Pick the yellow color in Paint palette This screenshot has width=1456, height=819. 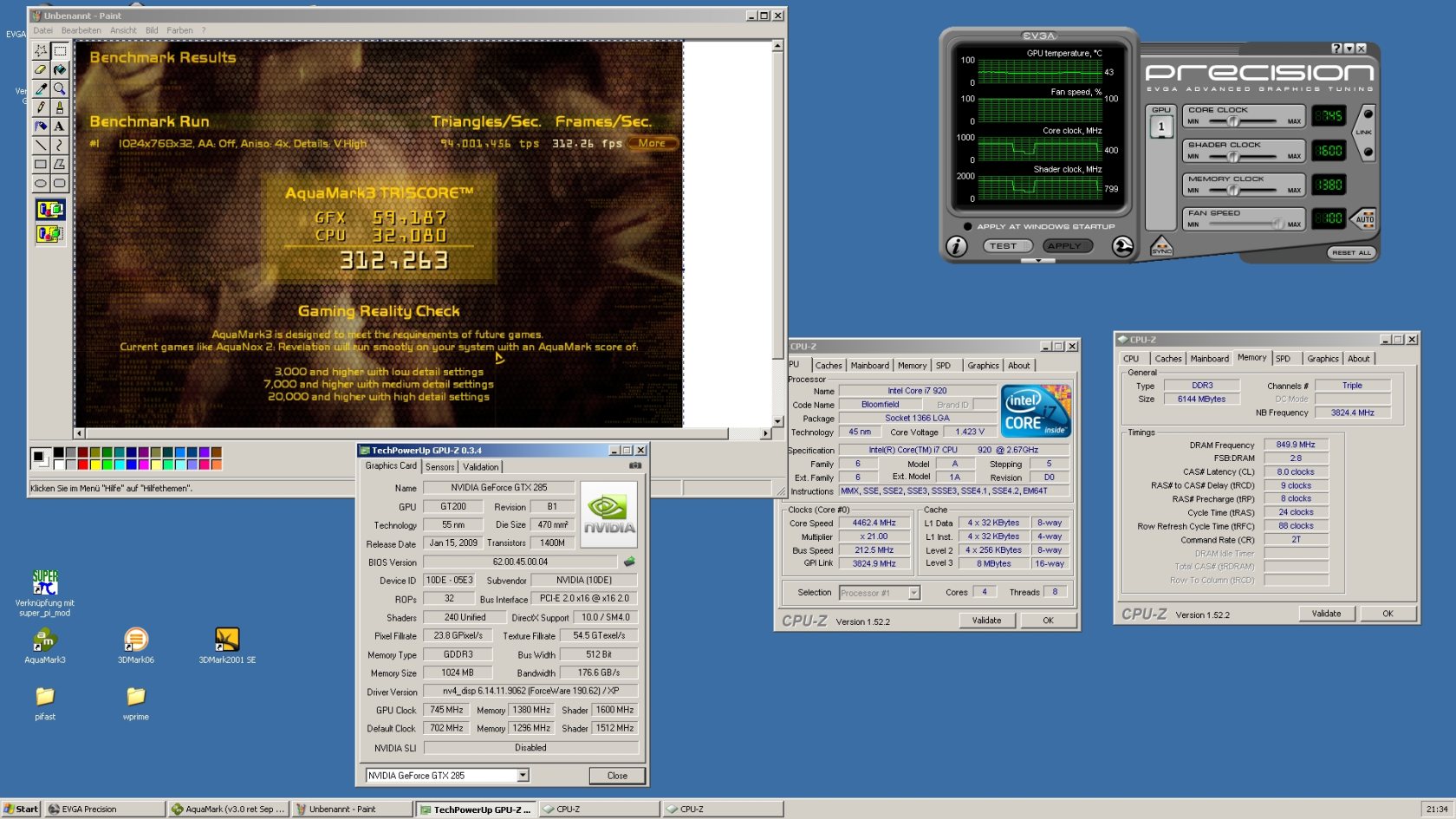click(95, 465)
